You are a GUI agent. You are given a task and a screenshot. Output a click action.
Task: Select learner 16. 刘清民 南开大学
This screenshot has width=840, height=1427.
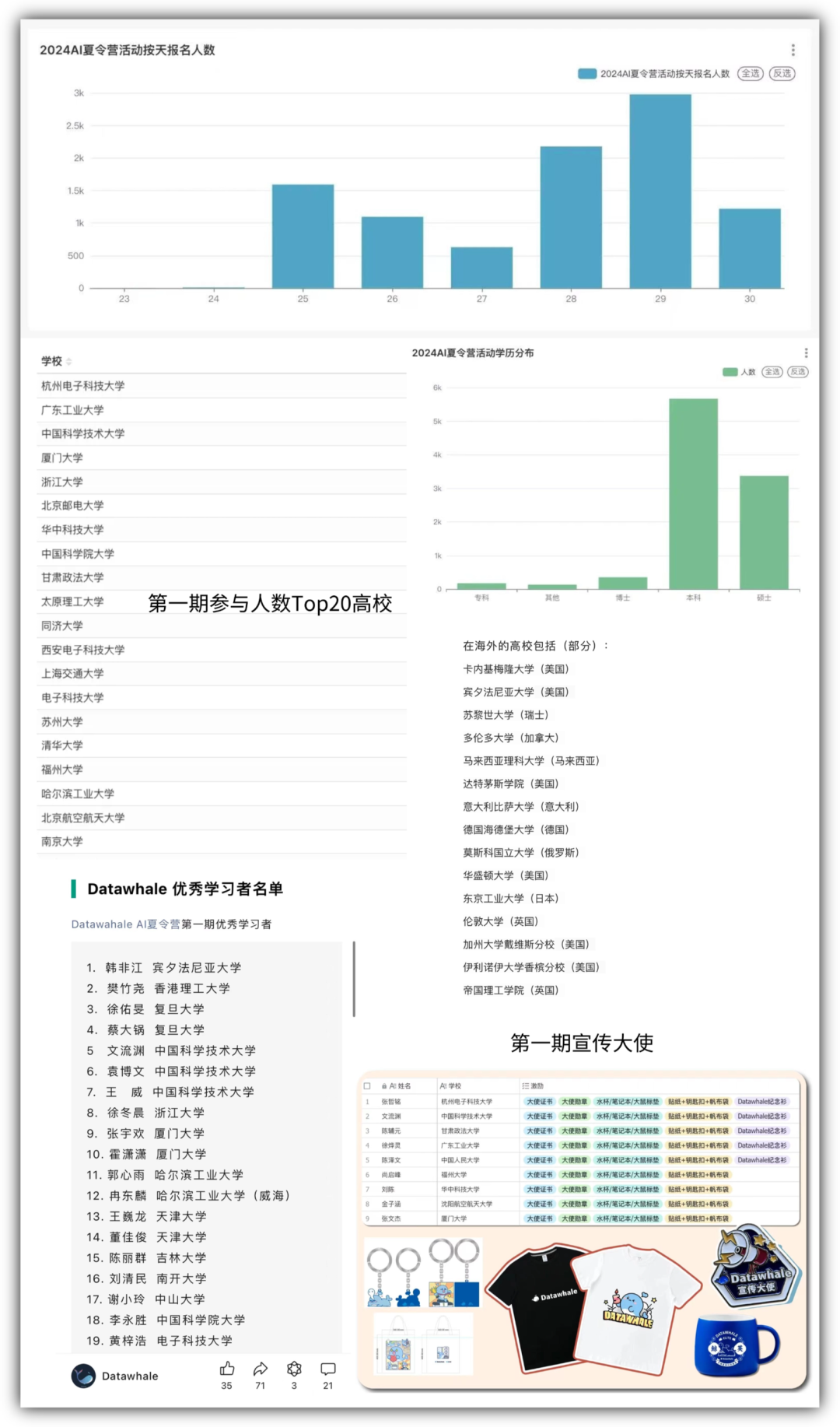(x=146, y=1278)
